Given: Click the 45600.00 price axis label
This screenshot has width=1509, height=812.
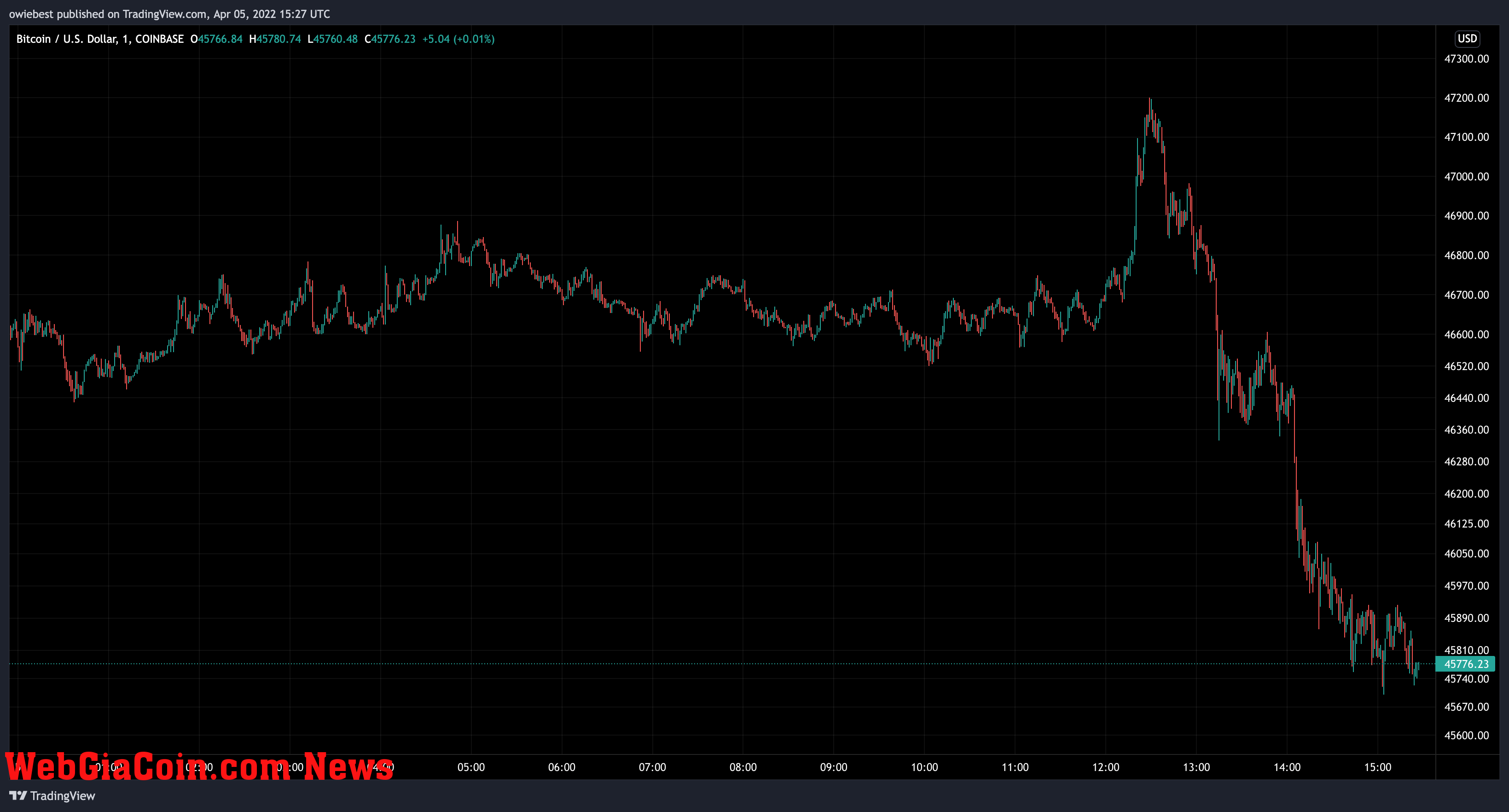Looking at the screenshot, I should pyautogui.click(x=1466, y=735).
